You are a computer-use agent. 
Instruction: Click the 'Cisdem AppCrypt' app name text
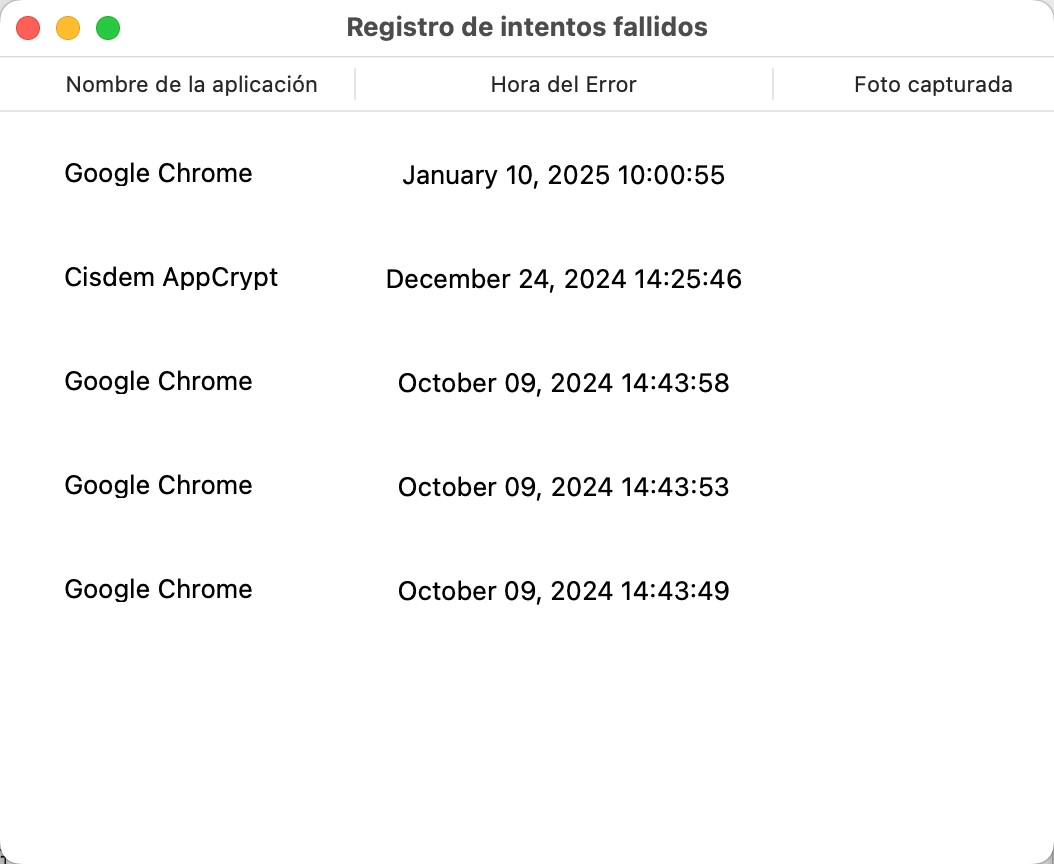171,278
